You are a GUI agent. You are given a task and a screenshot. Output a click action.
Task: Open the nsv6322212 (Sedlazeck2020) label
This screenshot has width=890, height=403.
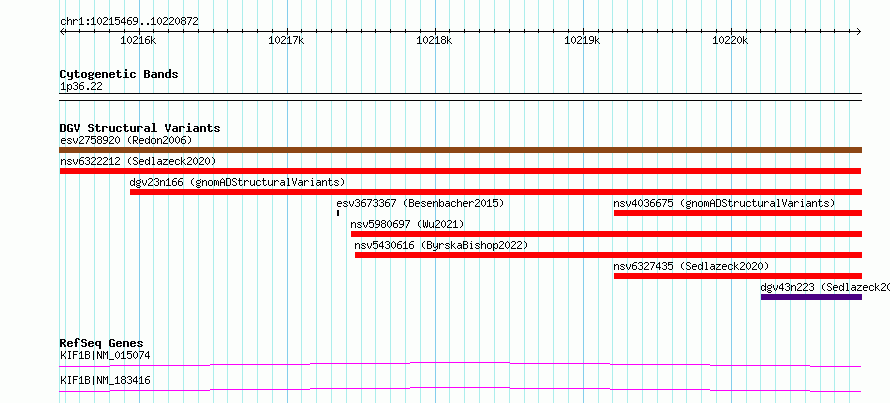coord(138,161)
